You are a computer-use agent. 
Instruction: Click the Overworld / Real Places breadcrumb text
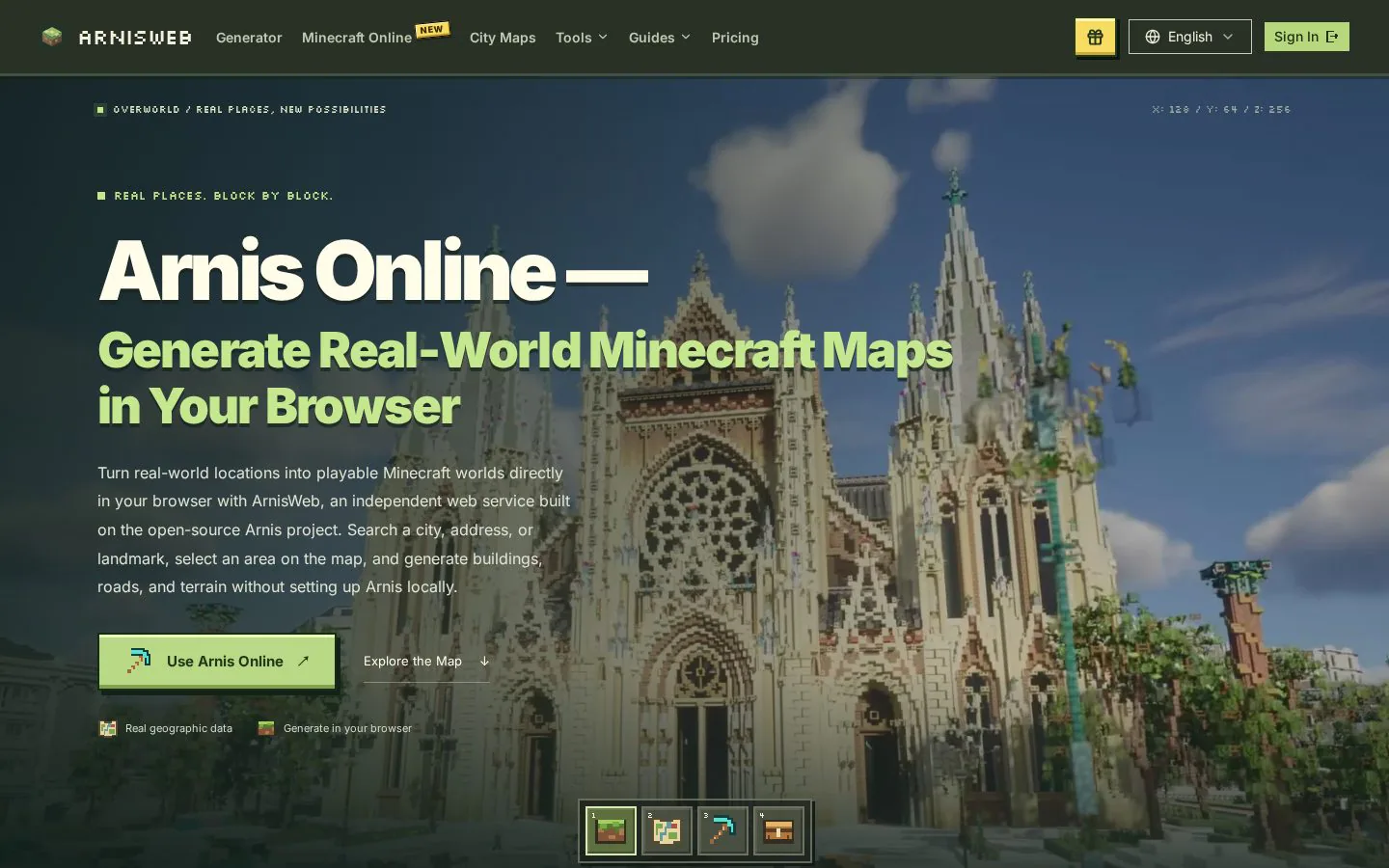pyautogui.click(x=249, y=110)
